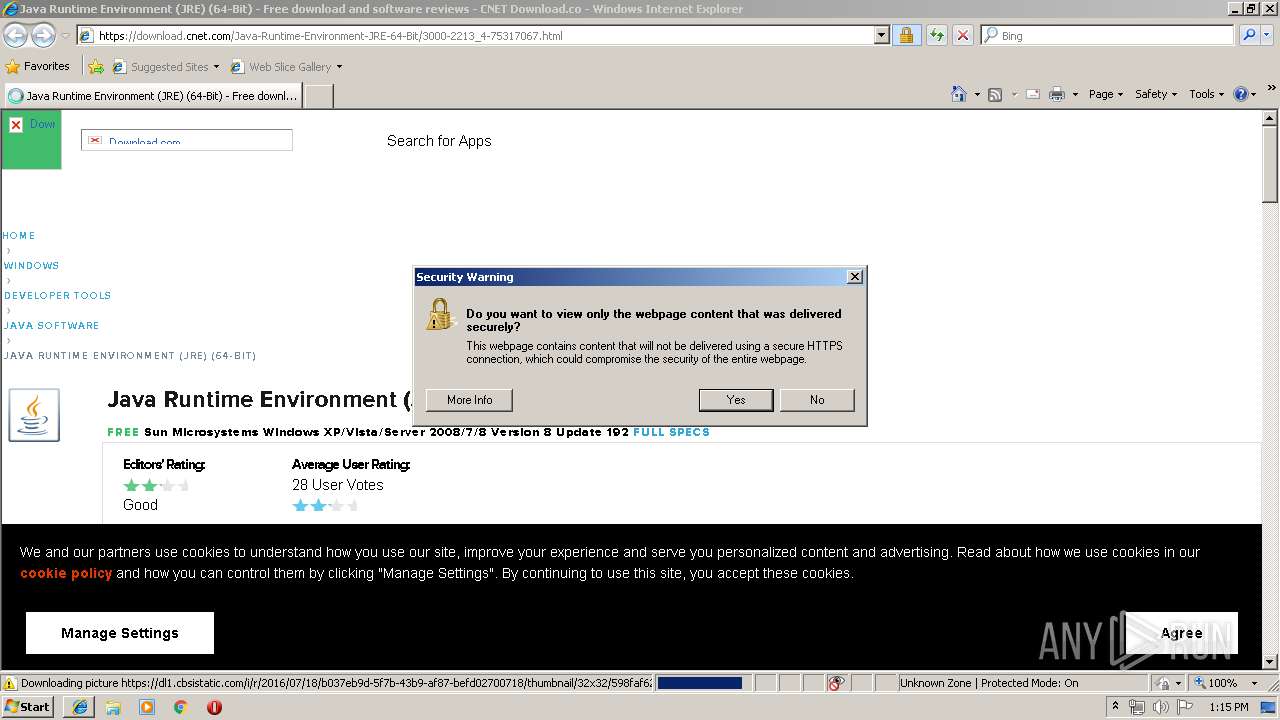Stop page loading with the red X icon
Viewport: 1280px width, 720px height.
tap(962, 35)
